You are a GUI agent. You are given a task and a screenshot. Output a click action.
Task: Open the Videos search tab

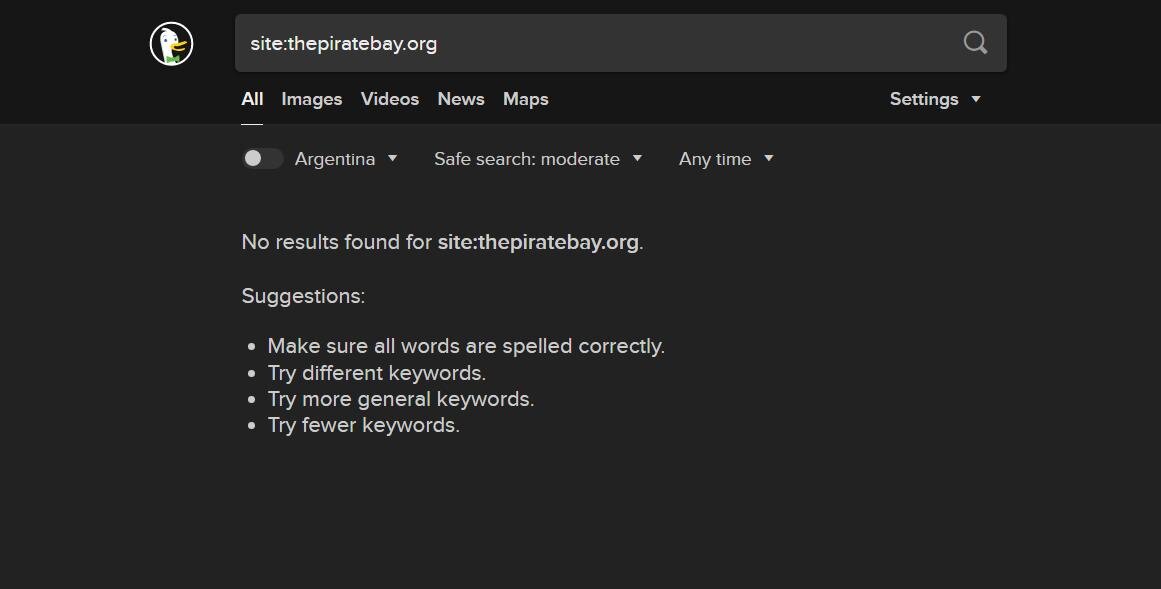click(x=389, y=99)
